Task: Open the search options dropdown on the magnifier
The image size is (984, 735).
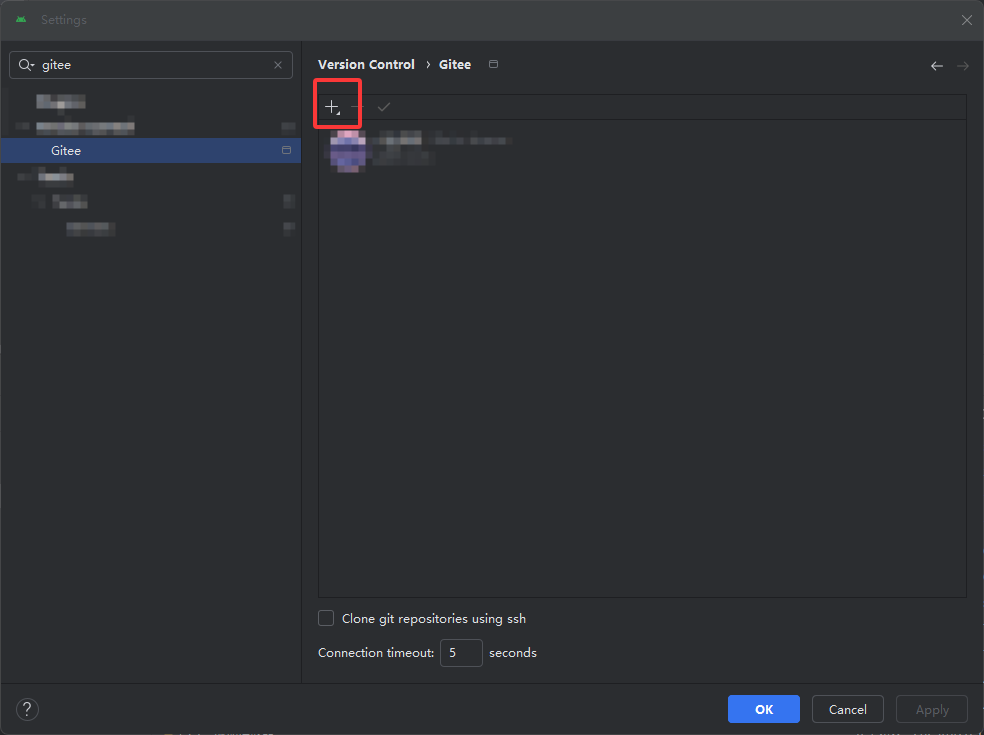Action: (27, 64)
